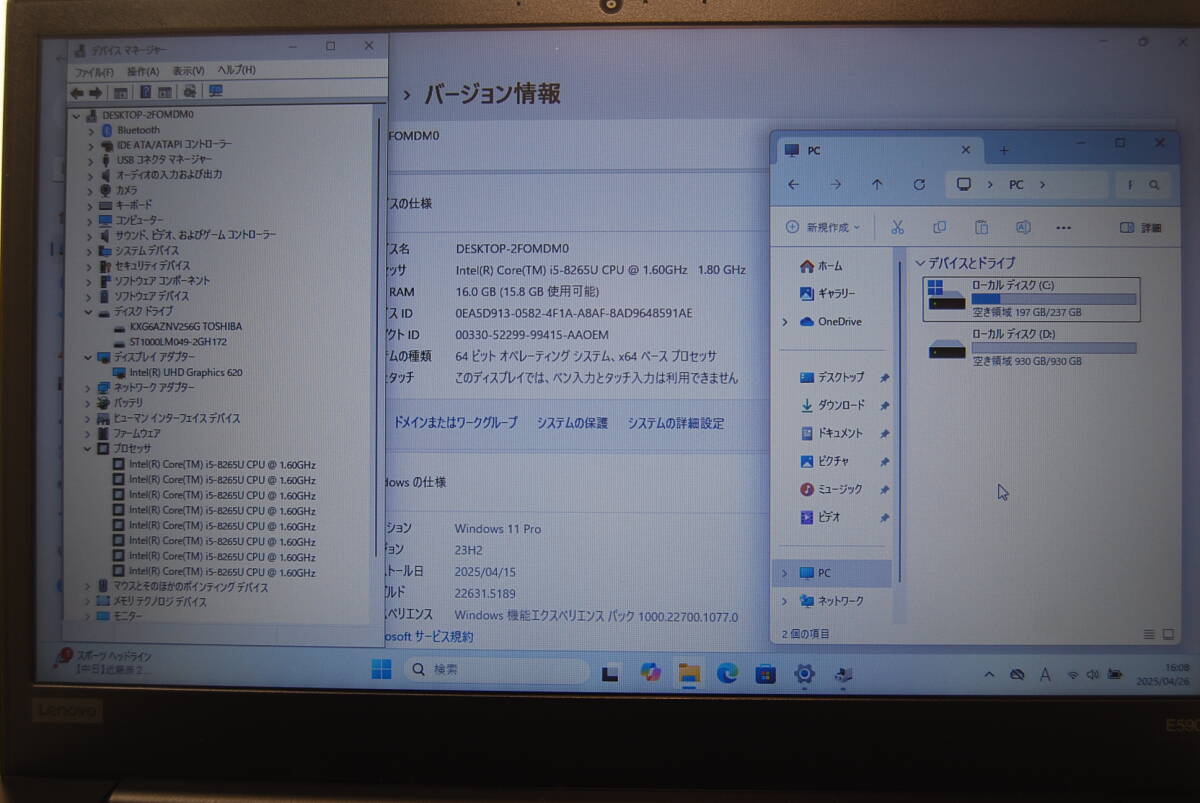
Task: Open the blue help icon in Device Manager toolbar
Action: tap(145, 92)
